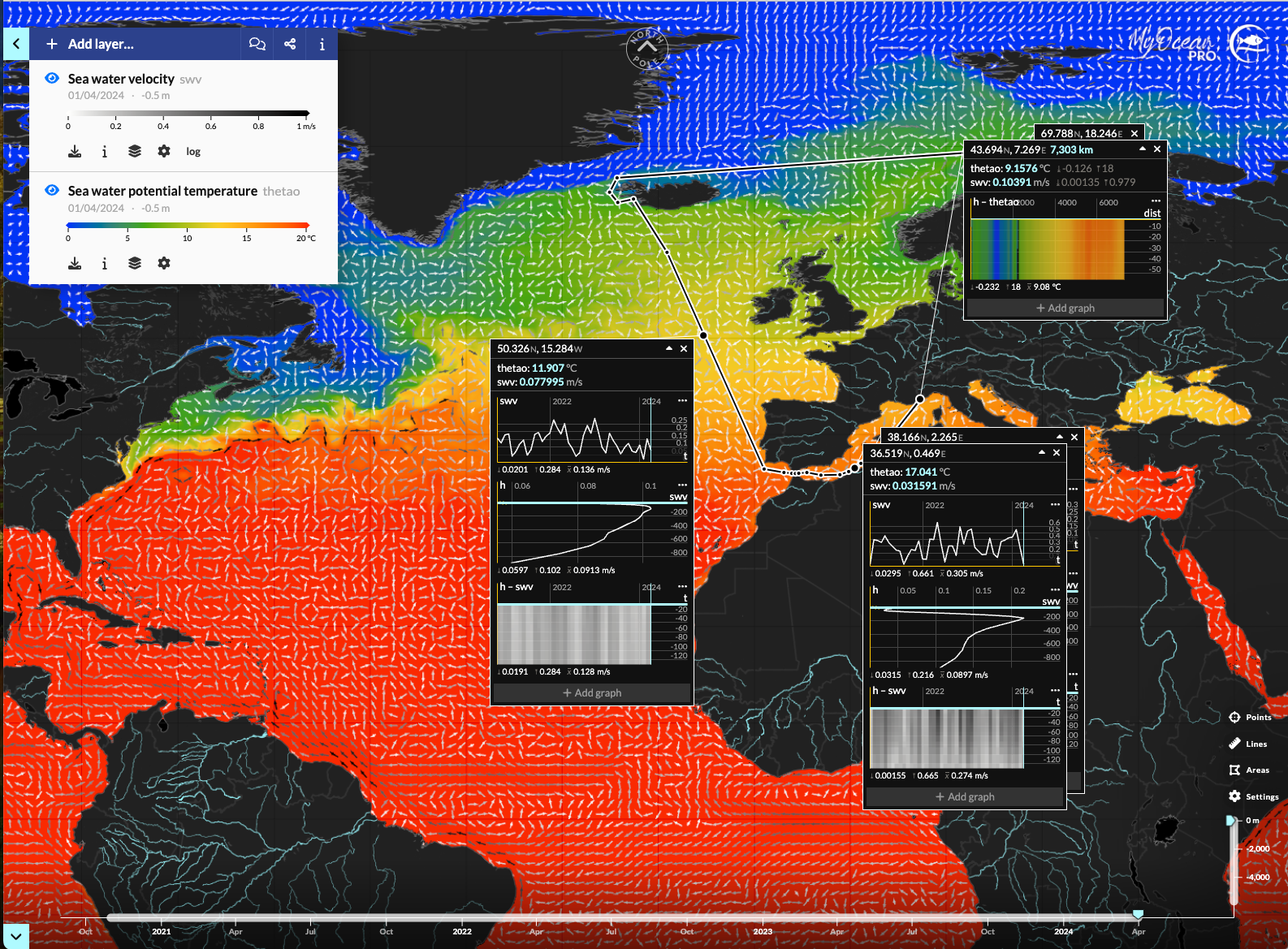Viewport: 1288px width, 949px height.
Task: Open options of h - swv graph in 36.519N popup
Action: click(x=1055, y=690)
